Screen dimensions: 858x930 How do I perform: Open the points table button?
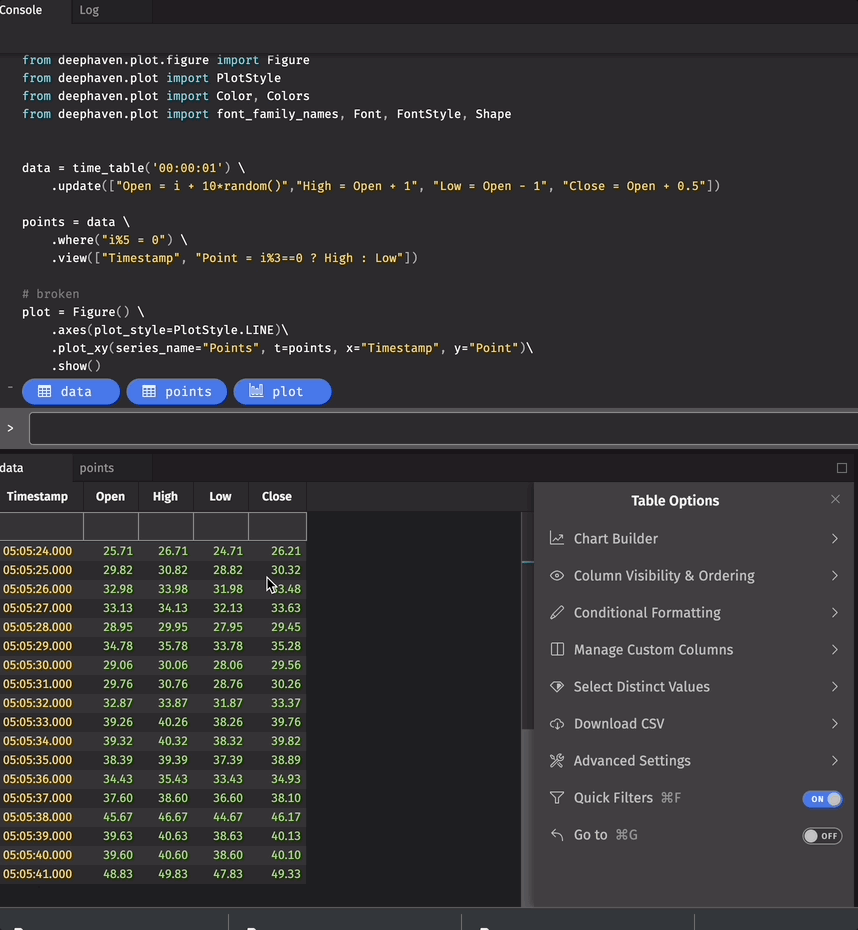(177, 391)
